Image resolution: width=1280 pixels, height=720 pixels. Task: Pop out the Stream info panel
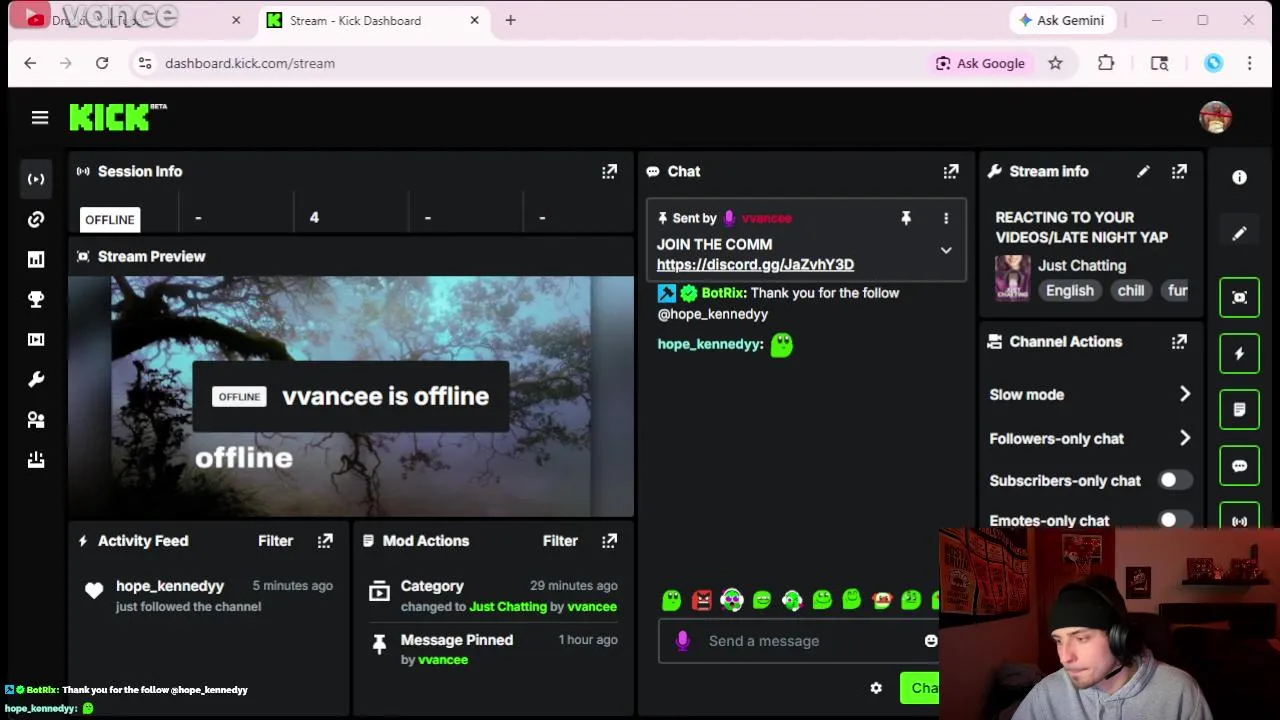click(x=1179, y=172)
